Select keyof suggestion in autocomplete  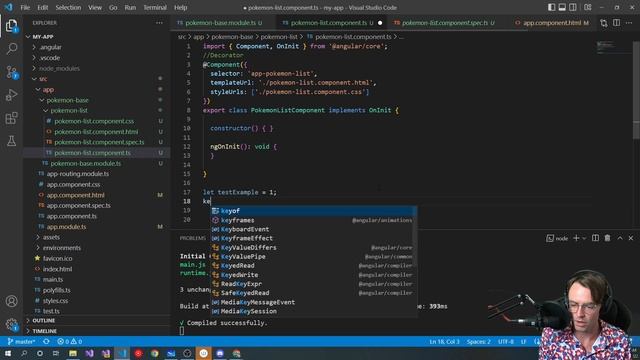(313, 211)
